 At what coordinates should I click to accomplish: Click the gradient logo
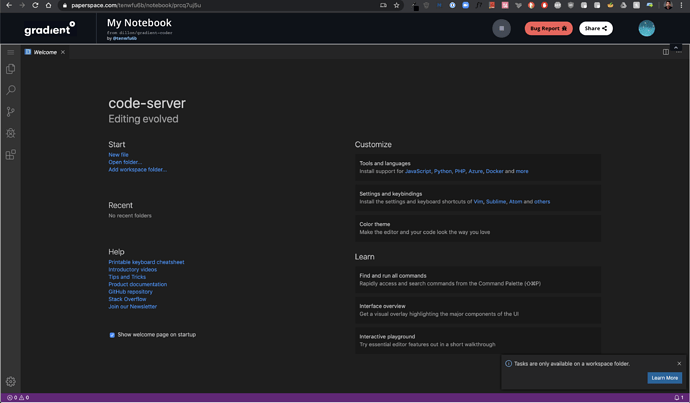point(50,29)
